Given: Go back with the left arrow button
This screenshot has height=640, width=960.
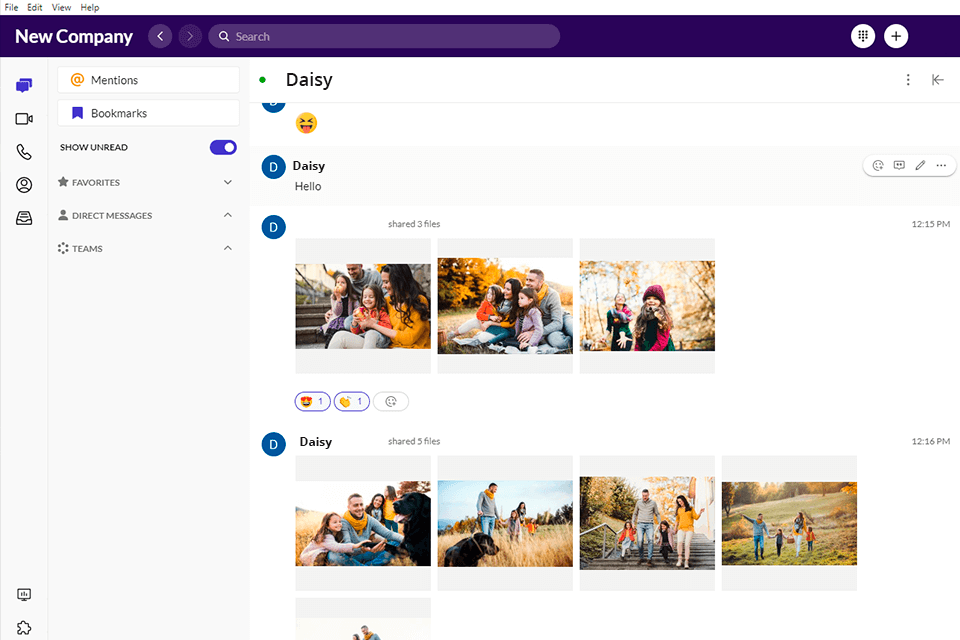Looking at the screenshot, I should pos(160,36).
